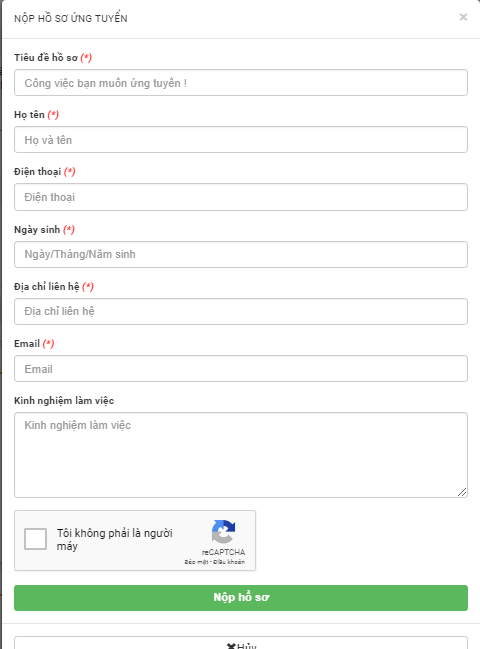Image resolution: width=480 pixels, height=649 pixels.
Task: Tick the Tôi không phải là người máy checkbox
Action: [35, 539]
